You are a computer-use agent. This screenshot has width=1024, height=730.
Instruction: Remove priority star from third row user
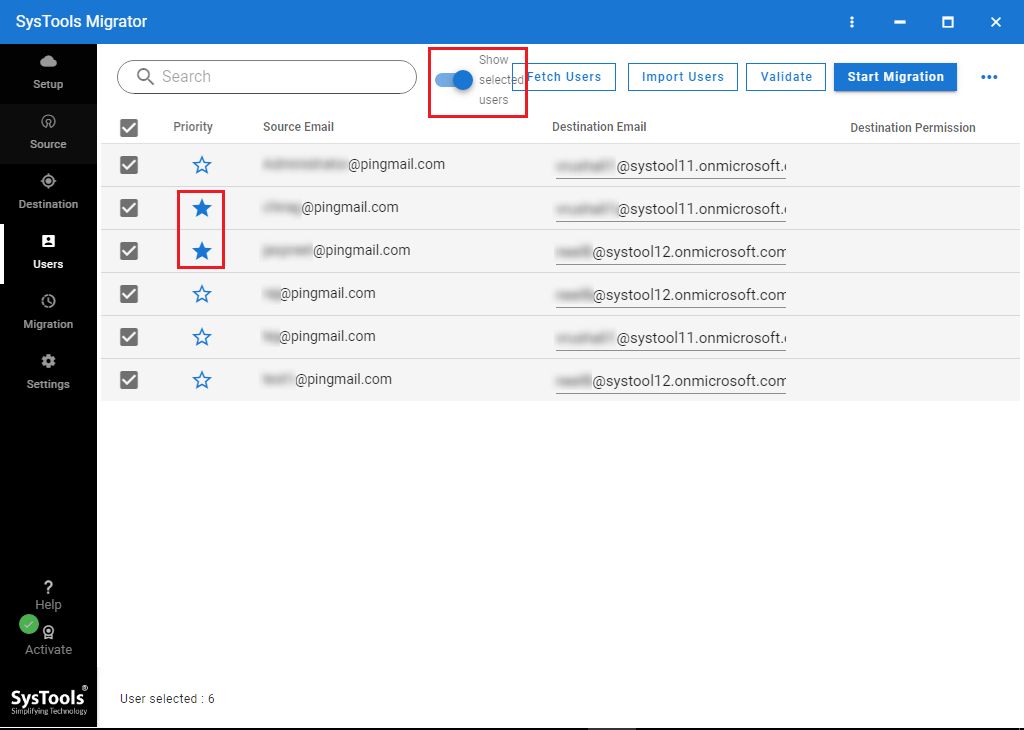202,251
